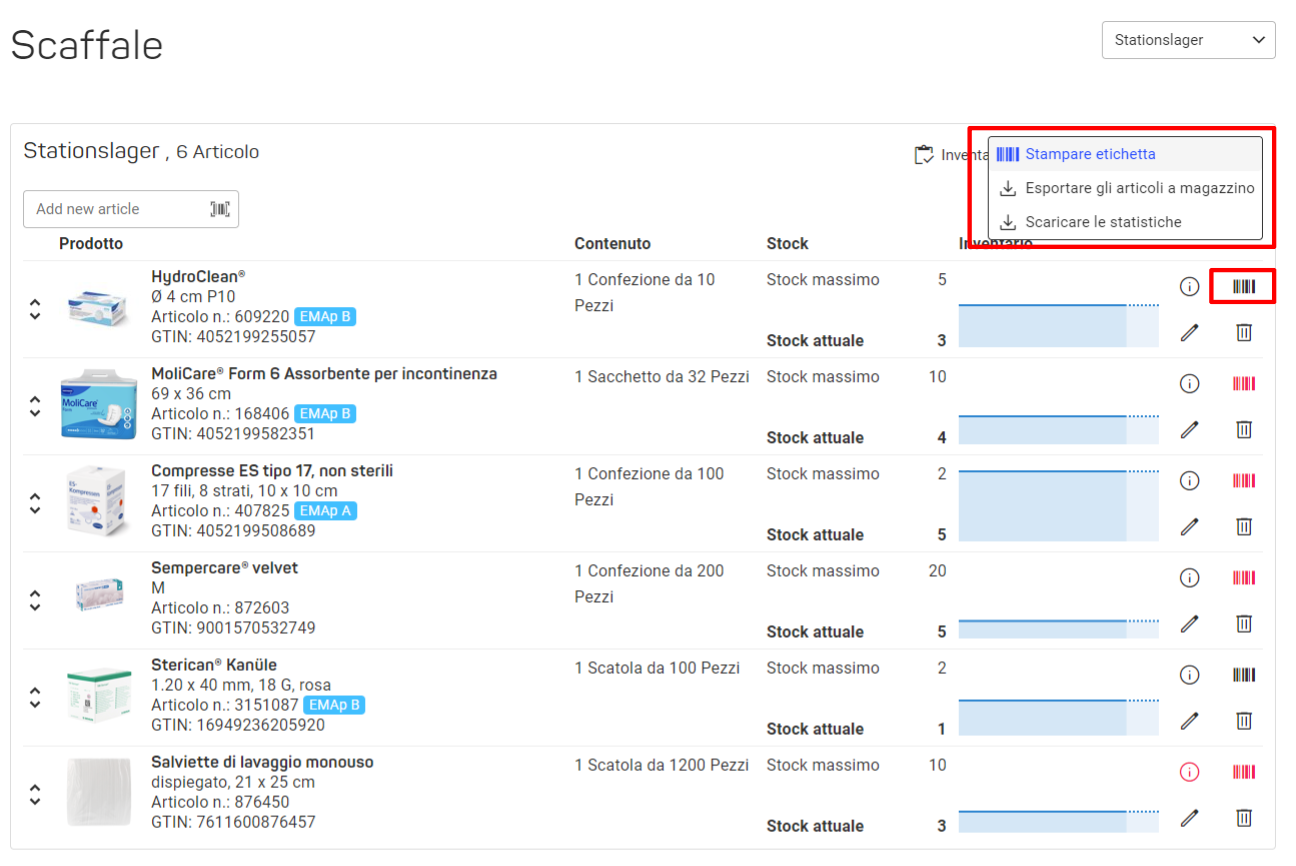1296x866 pixels.
Task: Delete HydroClean using its trash icon
Action: pyautogui.click(x=1244, y=332)
